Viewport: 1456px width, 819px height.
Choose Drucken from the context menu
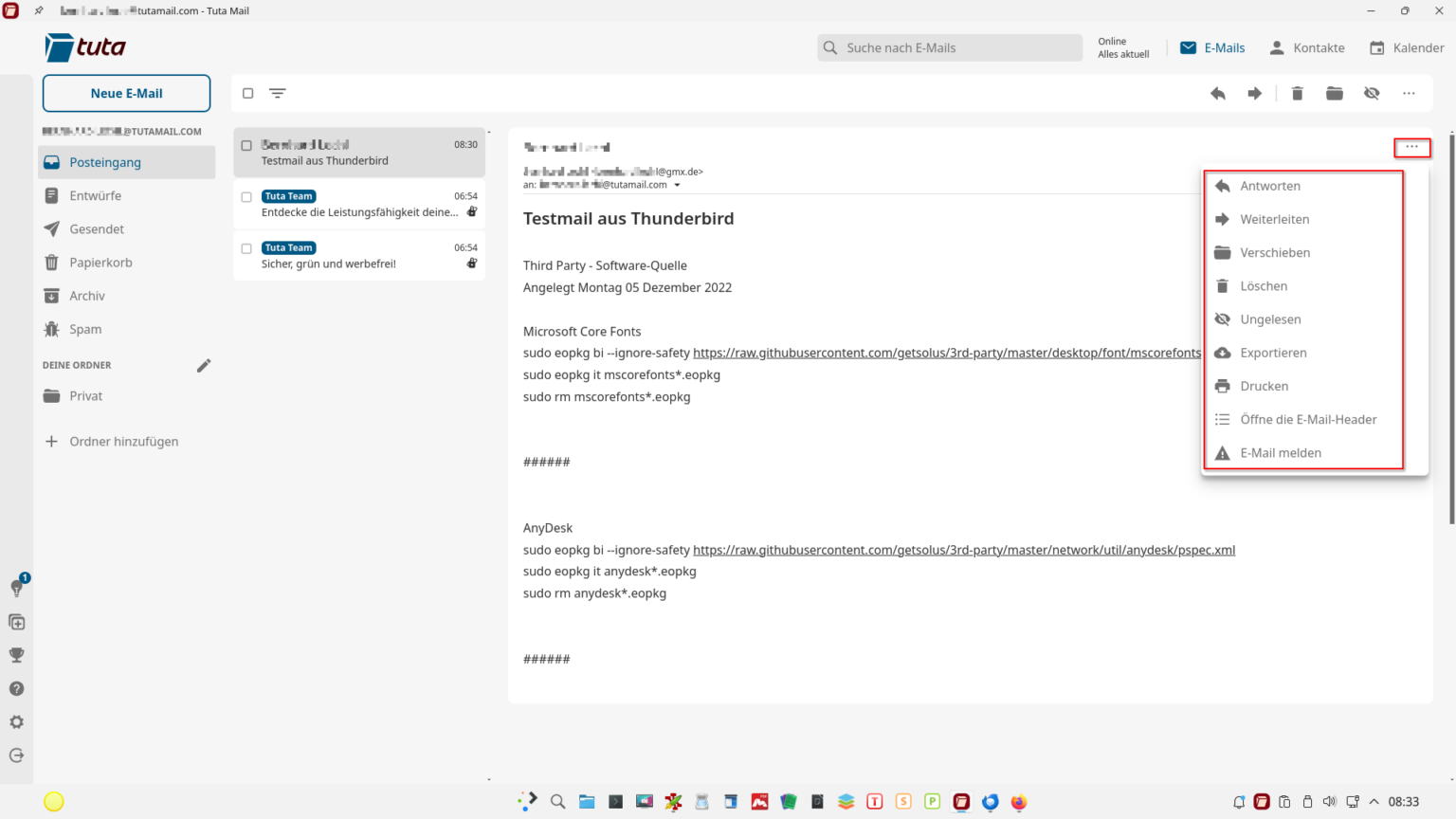(1265, 386)
